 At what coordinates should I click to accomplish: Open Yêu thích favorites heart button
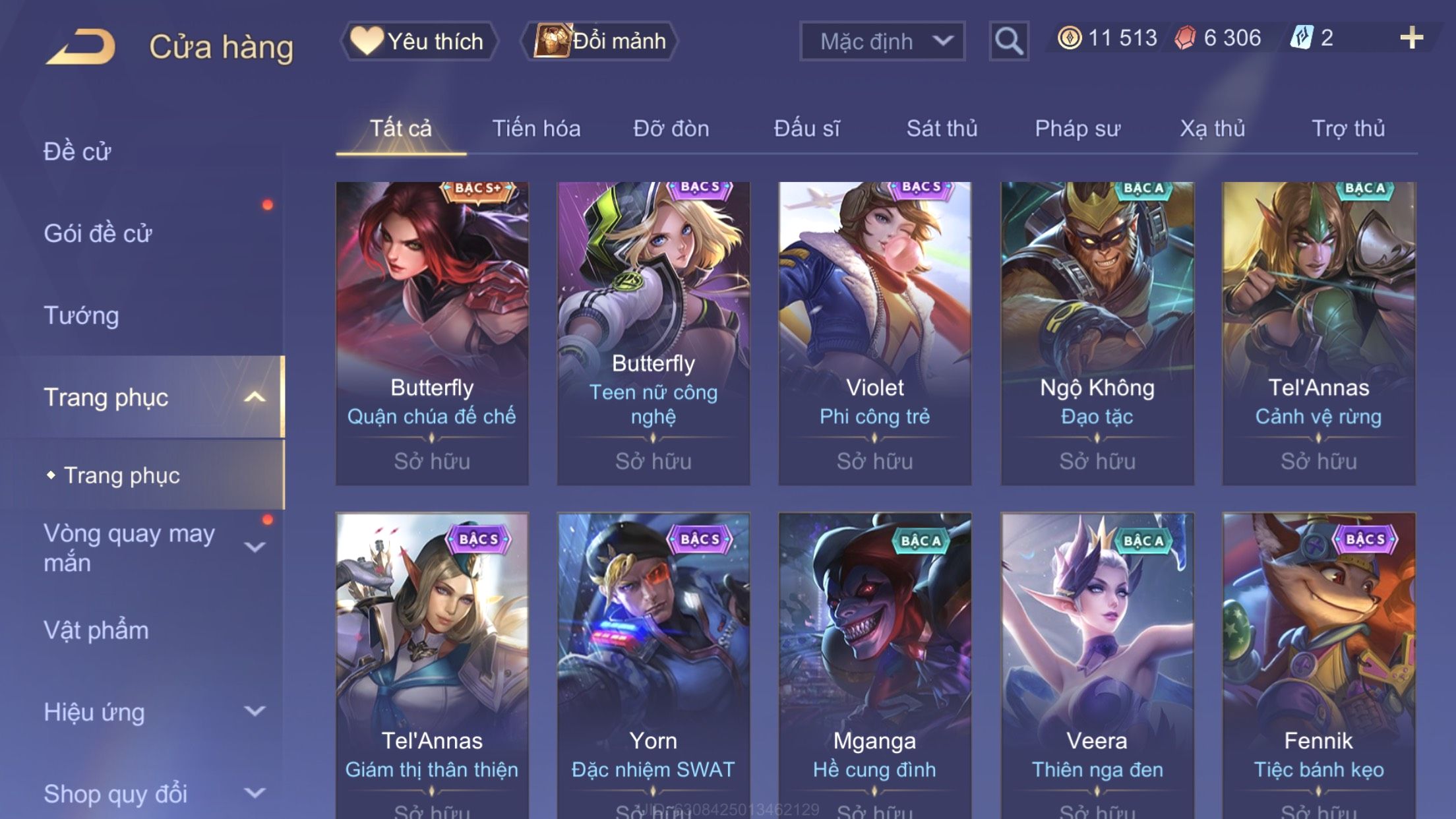419,42
